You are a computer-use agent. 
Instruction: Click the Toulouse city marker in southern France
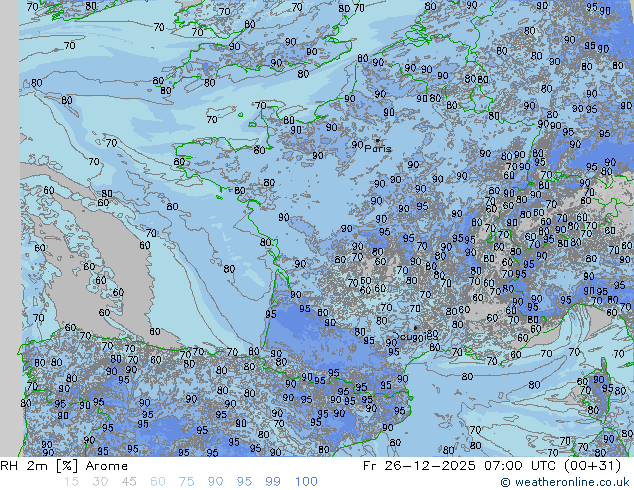(416, 328)
